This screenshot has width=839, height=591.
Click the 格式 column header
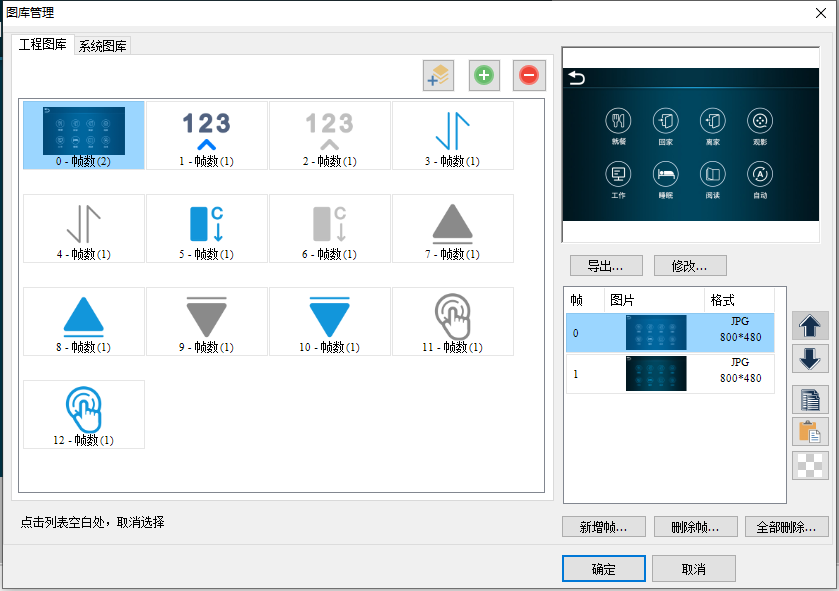[739, 300]
